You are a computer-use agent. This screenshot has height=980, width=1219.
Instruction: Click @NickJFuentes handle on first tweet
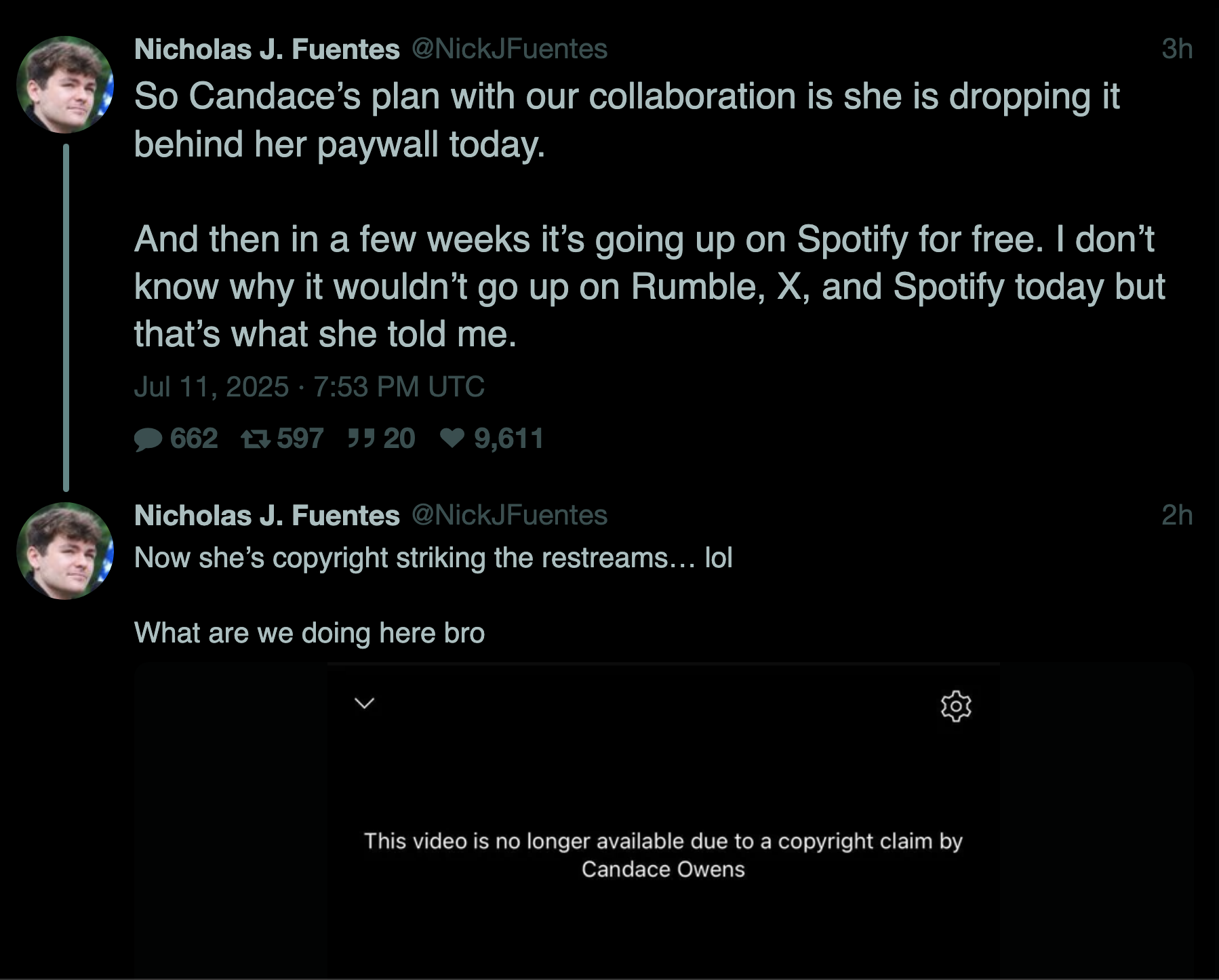point(510,49)
